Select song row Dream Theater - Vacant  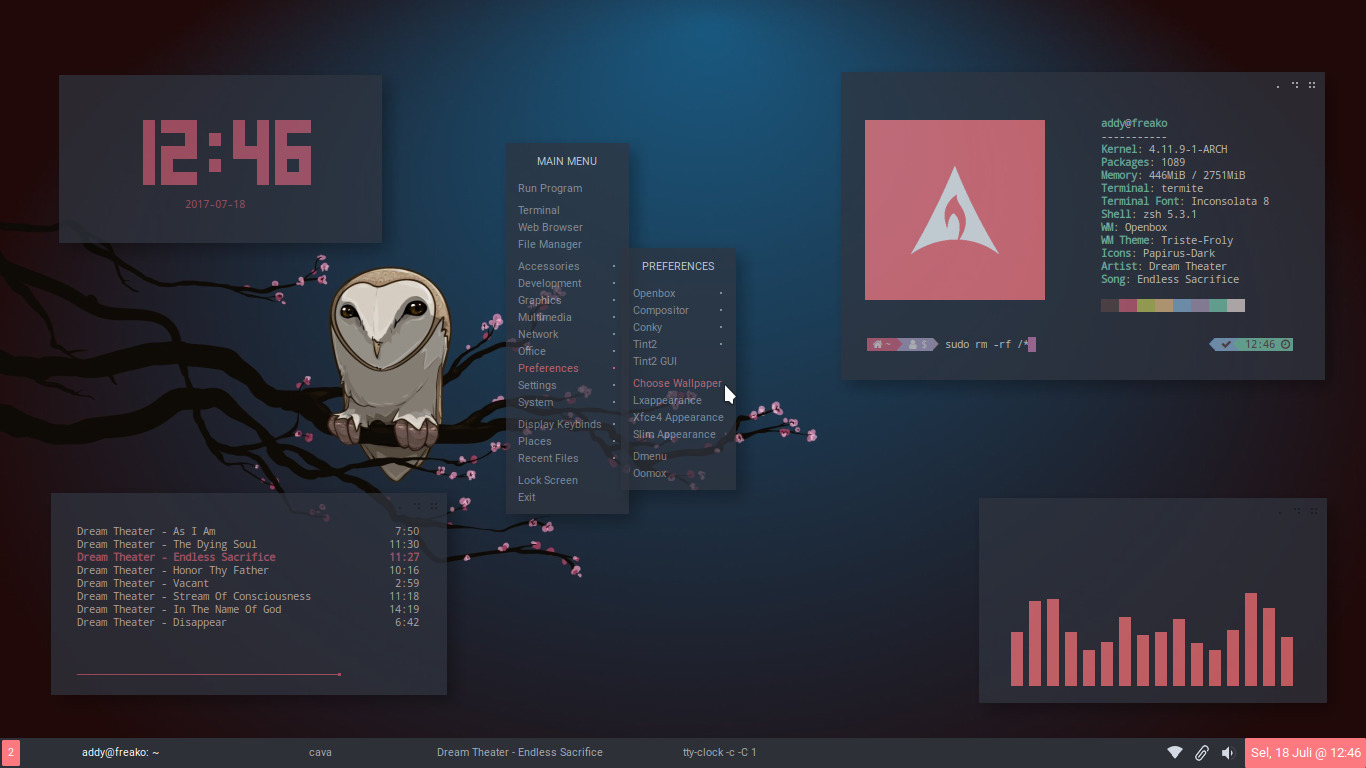(248, 583)
